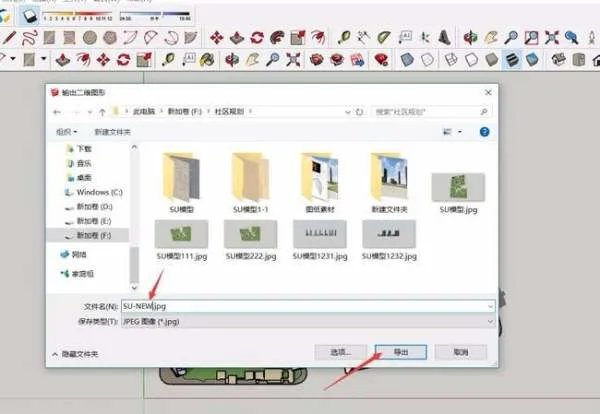Collapse folders with 隐藏文件夹
Viewport: 600px width, 414px height.
[75, 354]
